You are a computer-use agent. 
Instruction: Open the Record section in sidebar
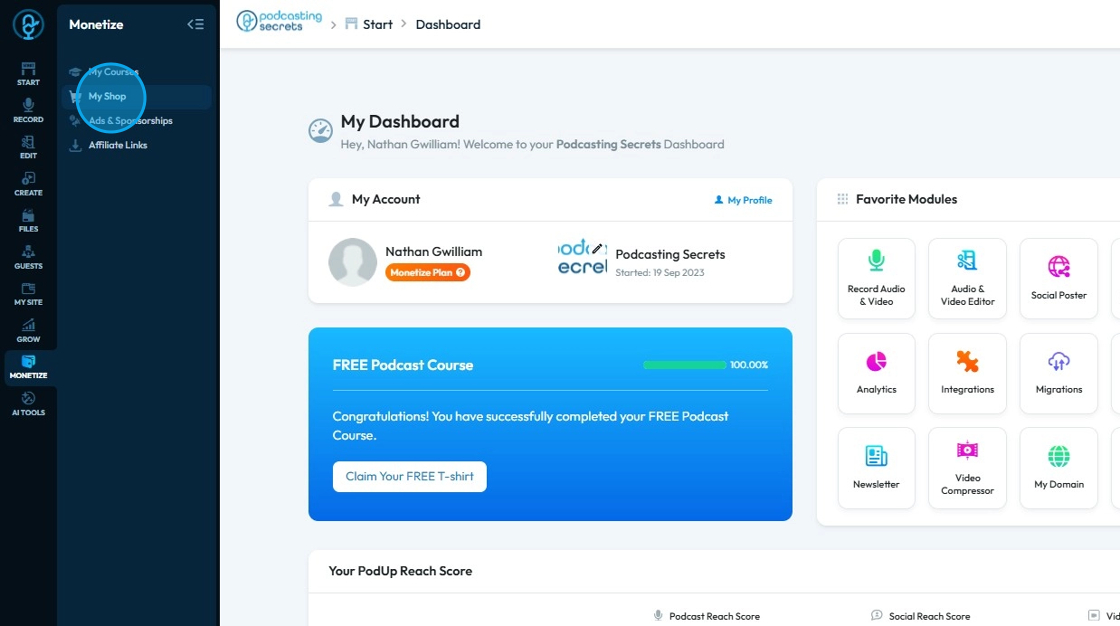28,111
